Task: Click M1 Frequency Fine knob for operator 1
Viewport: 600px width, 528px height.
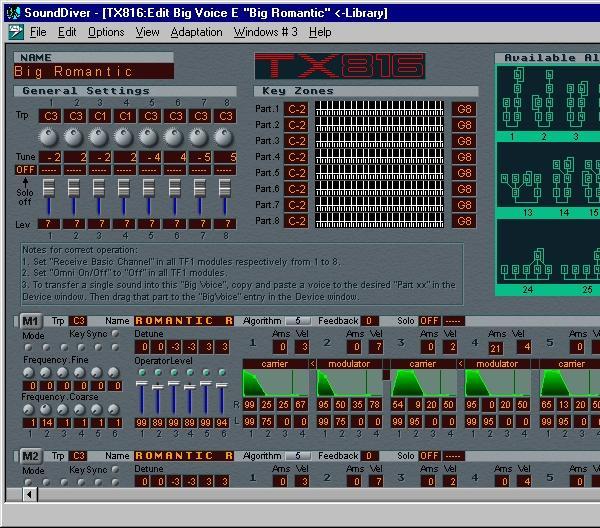Action: click(29, 372)
